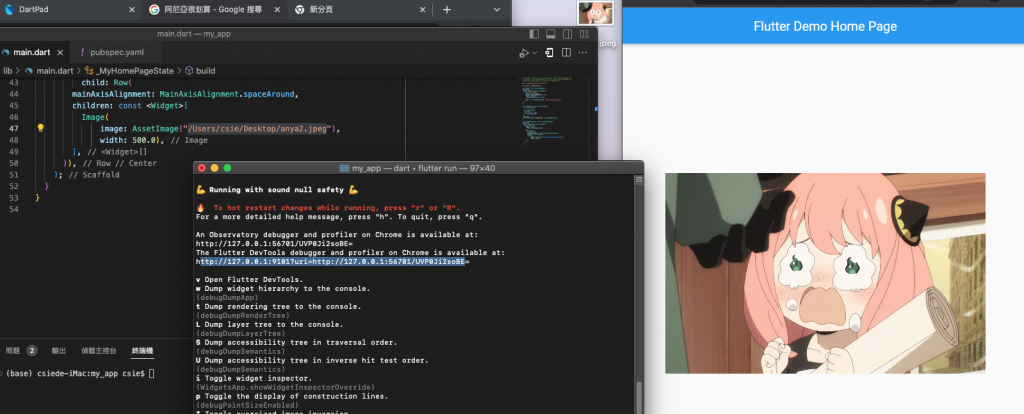Open the 問題 panel tab

13,351
